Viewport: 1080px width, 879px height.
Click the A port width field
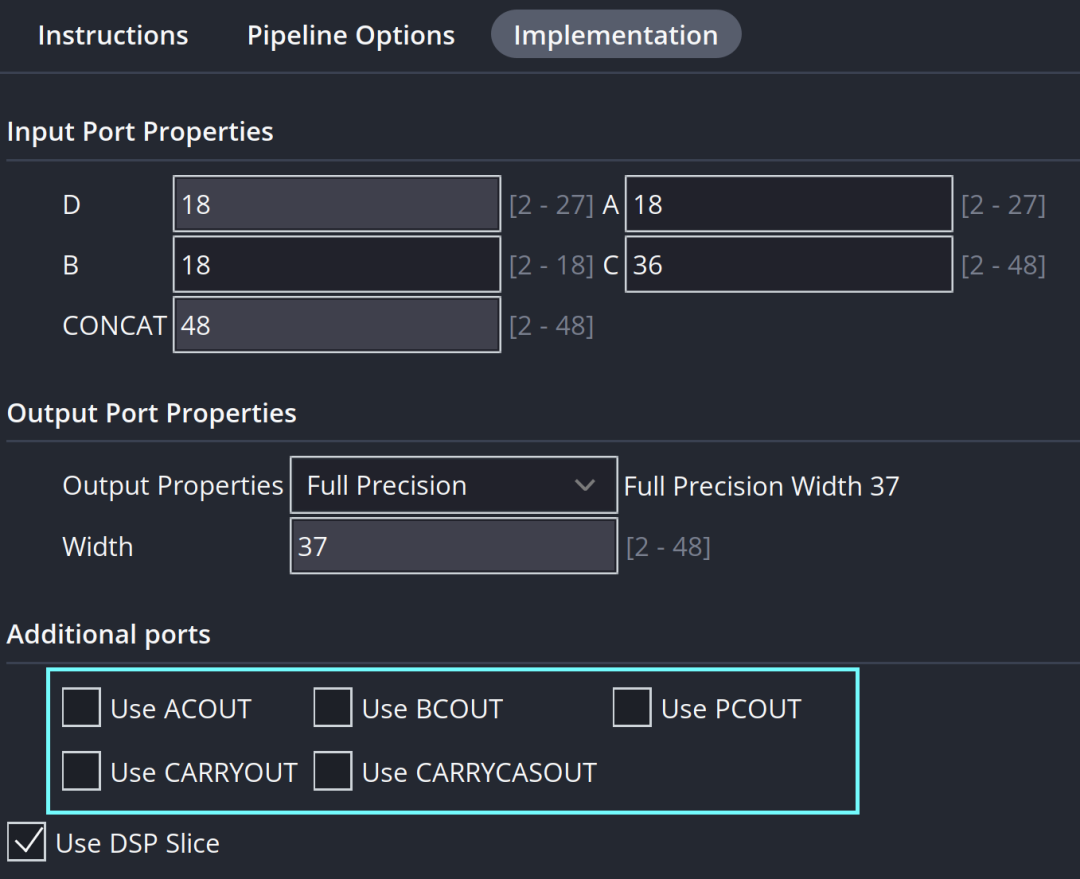(x=788, y=205)
